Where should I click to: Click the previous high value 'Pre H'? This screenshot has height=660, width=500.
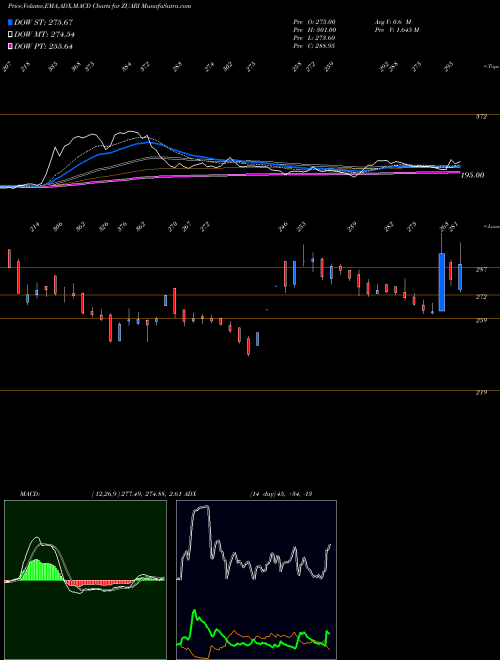(314, 30)
